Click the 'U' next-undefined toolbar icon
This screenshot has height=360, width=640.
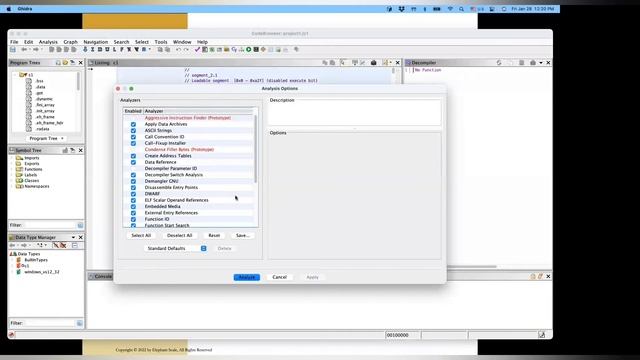(x=107, y=50)
